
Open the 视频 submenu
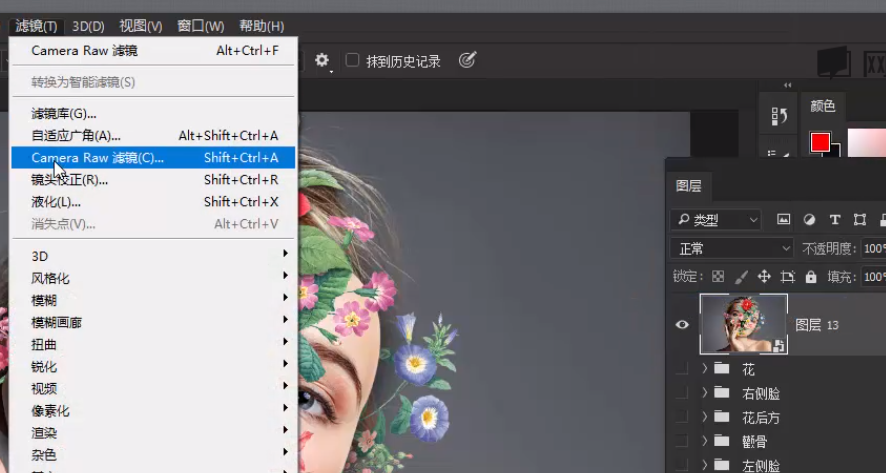tap(153, 388)
